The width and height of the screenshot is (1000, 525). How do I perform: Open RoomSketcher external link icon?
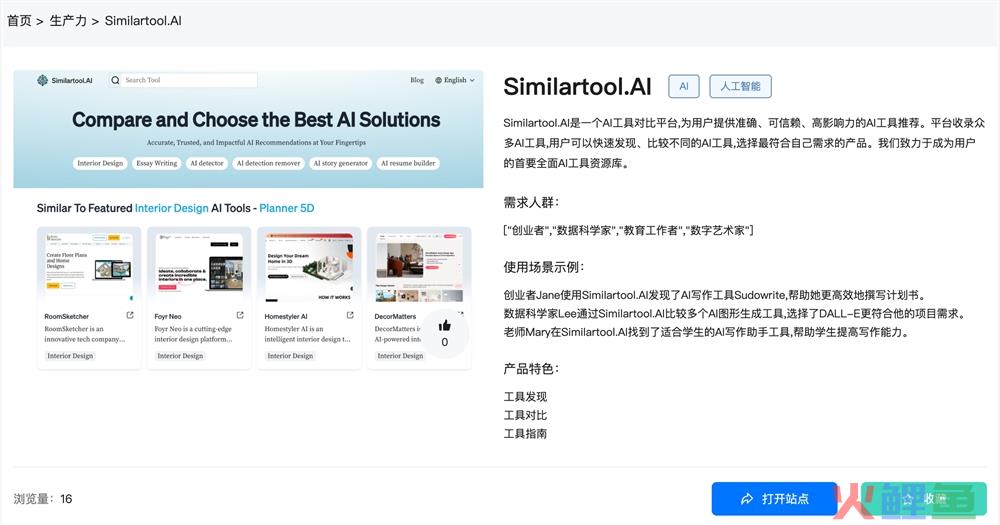(x=129, y=316)
